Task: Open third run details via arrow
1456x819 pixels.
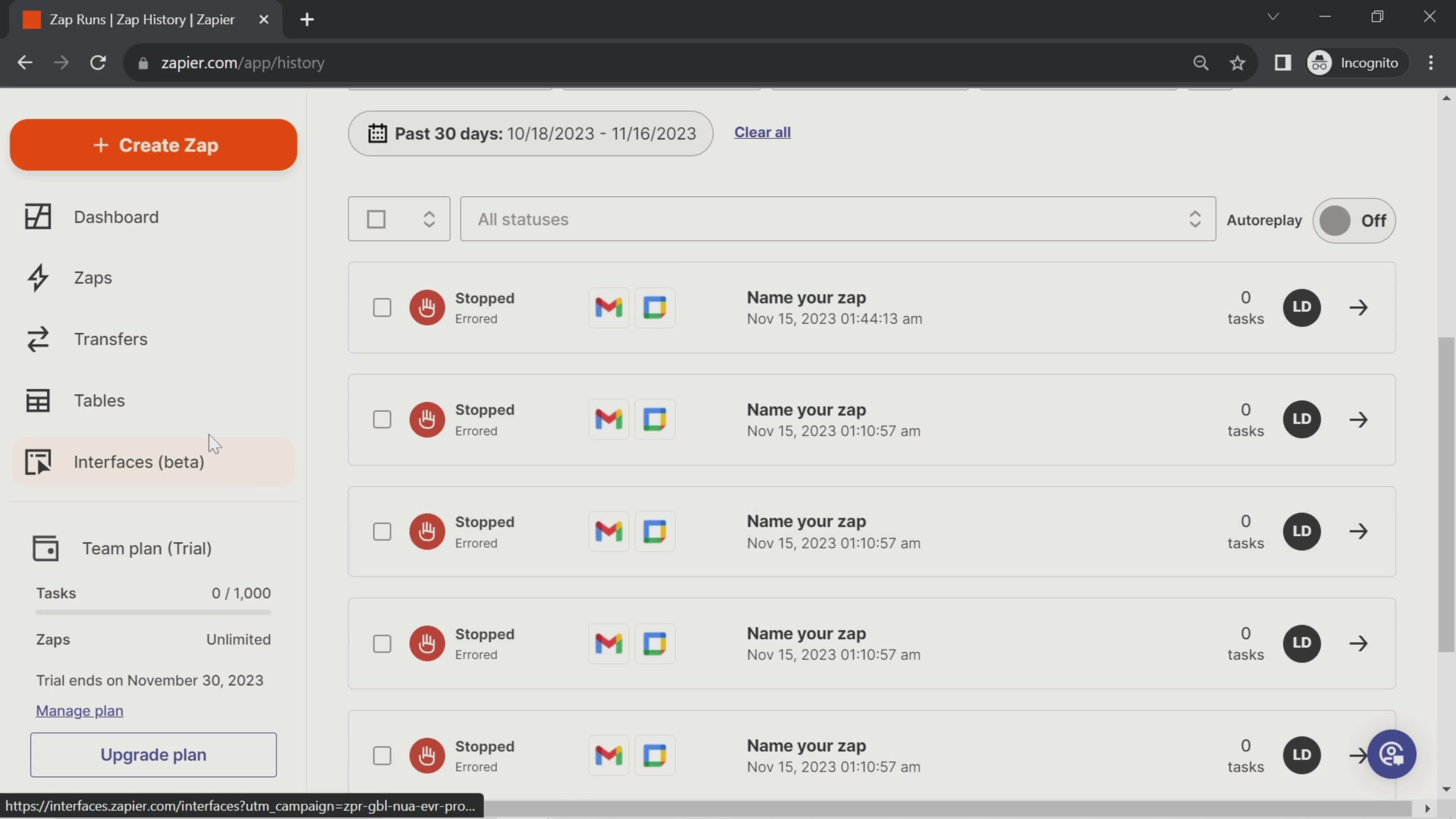Action: 1358,531
